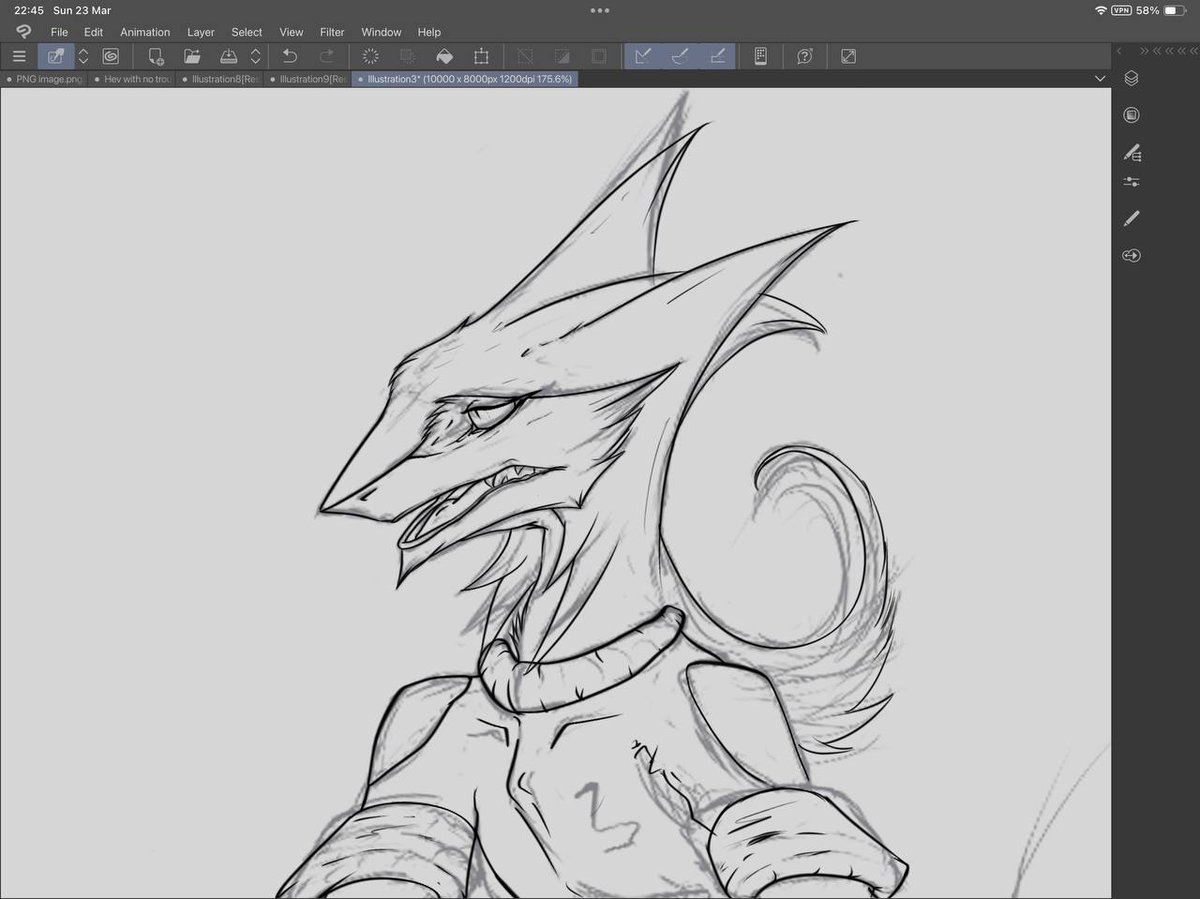Select the active Illustration3 tab
1200x899 pixels.
465,79
